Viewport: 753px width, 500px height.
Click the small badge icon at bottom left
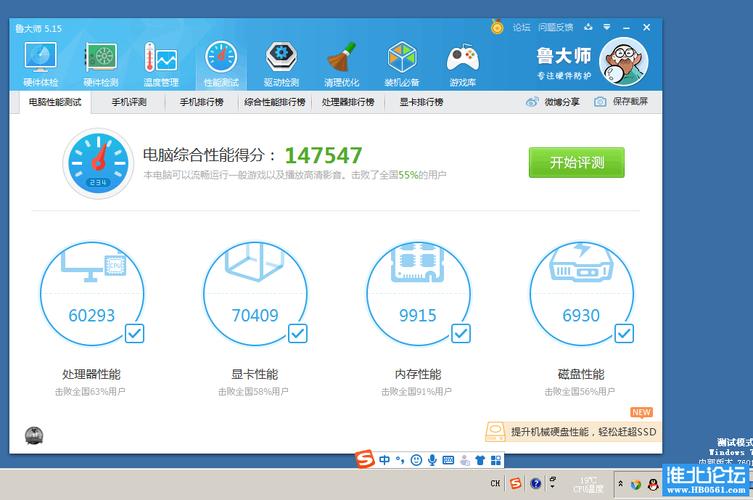(x=34, y=436)
